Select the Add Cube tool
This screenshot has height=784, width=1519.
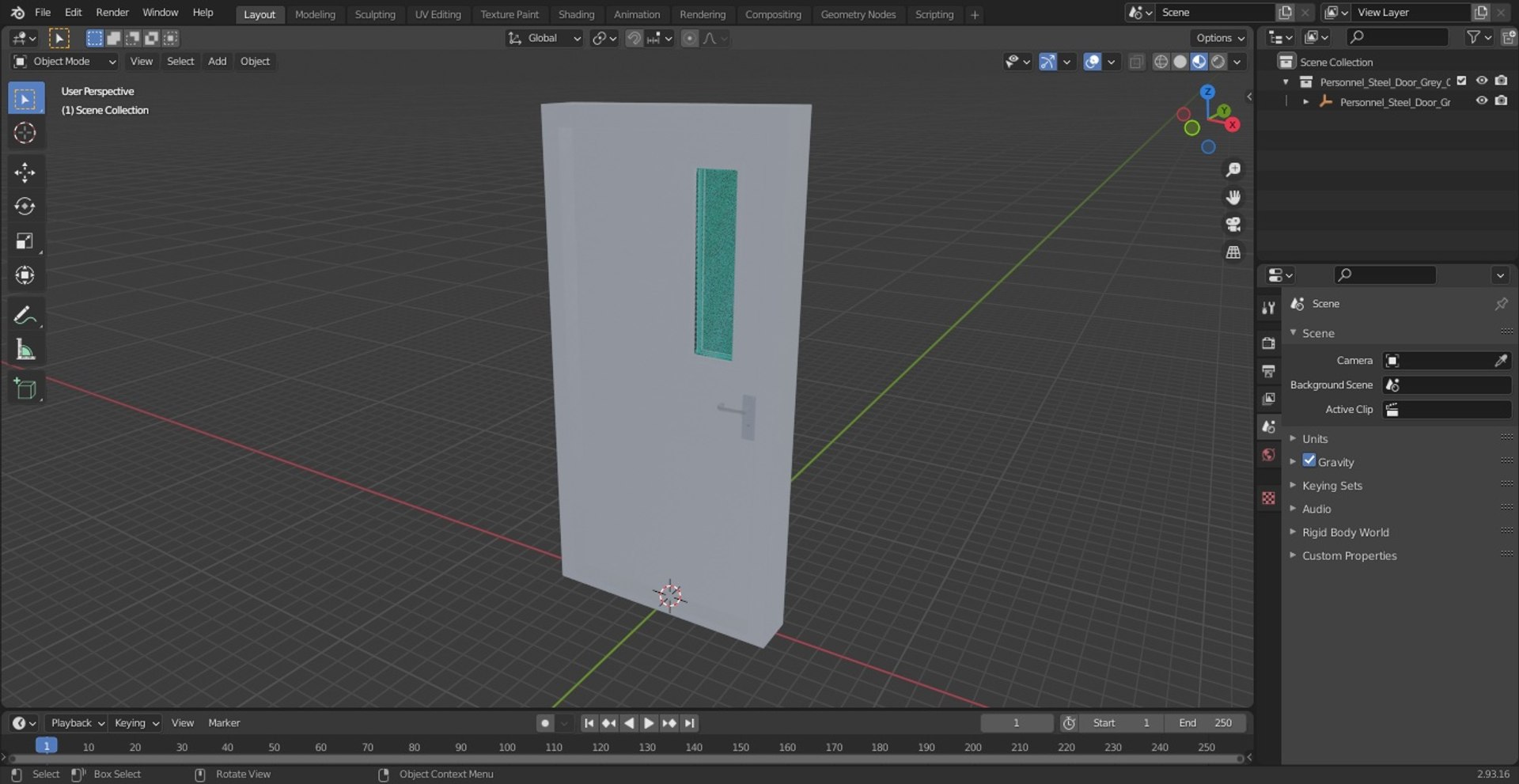tap(25, 388)
